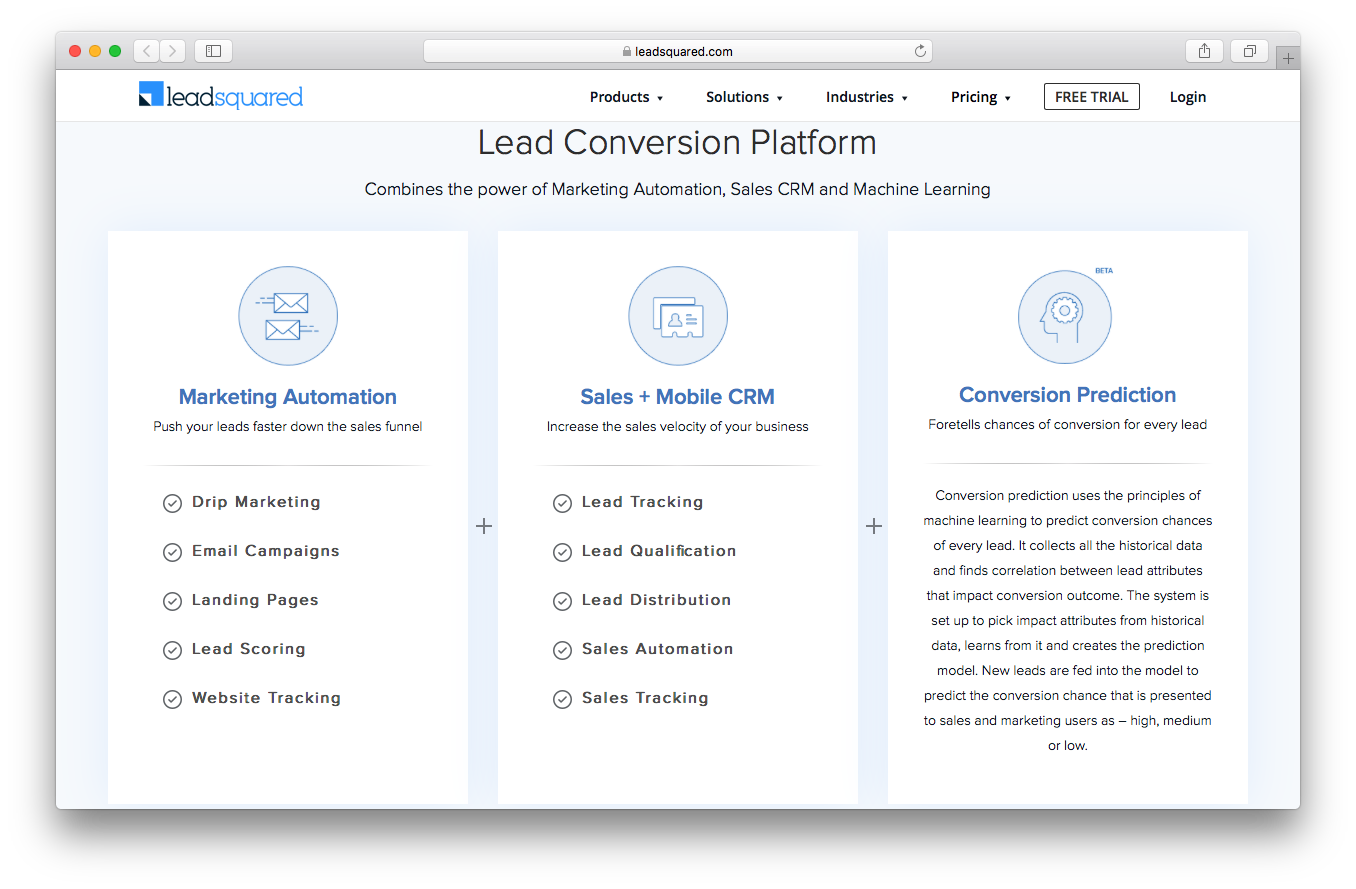
Task: Click the Marketing Automation envelopes icon
Action: click(x=288, y=316)
